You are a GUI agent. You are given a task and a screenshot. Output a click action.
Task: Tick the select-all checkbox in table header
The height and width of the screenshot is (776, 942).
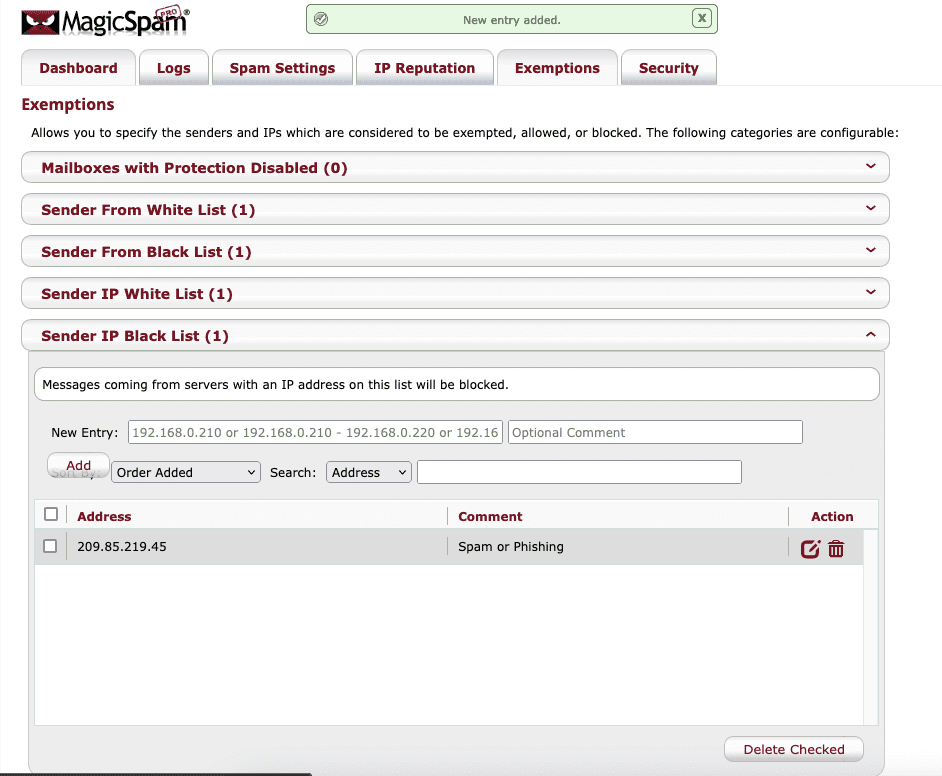(x=51, y=515)
